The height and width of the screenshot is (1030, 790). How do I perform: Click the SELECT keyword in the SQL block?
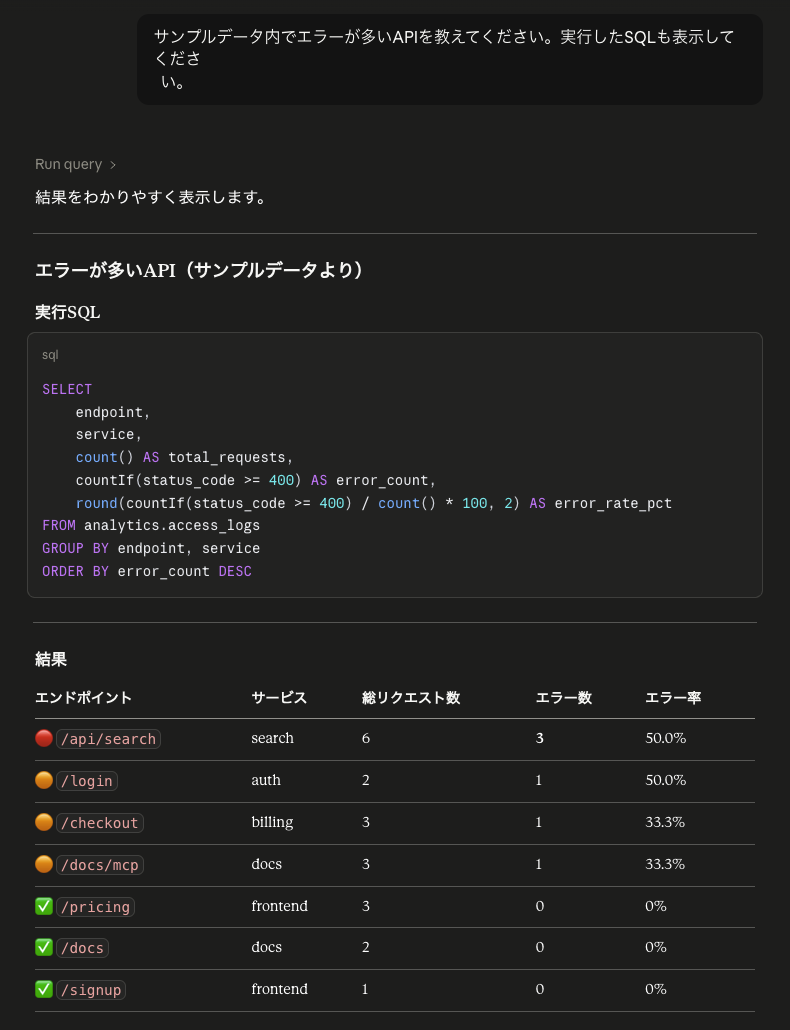[67, 390]
